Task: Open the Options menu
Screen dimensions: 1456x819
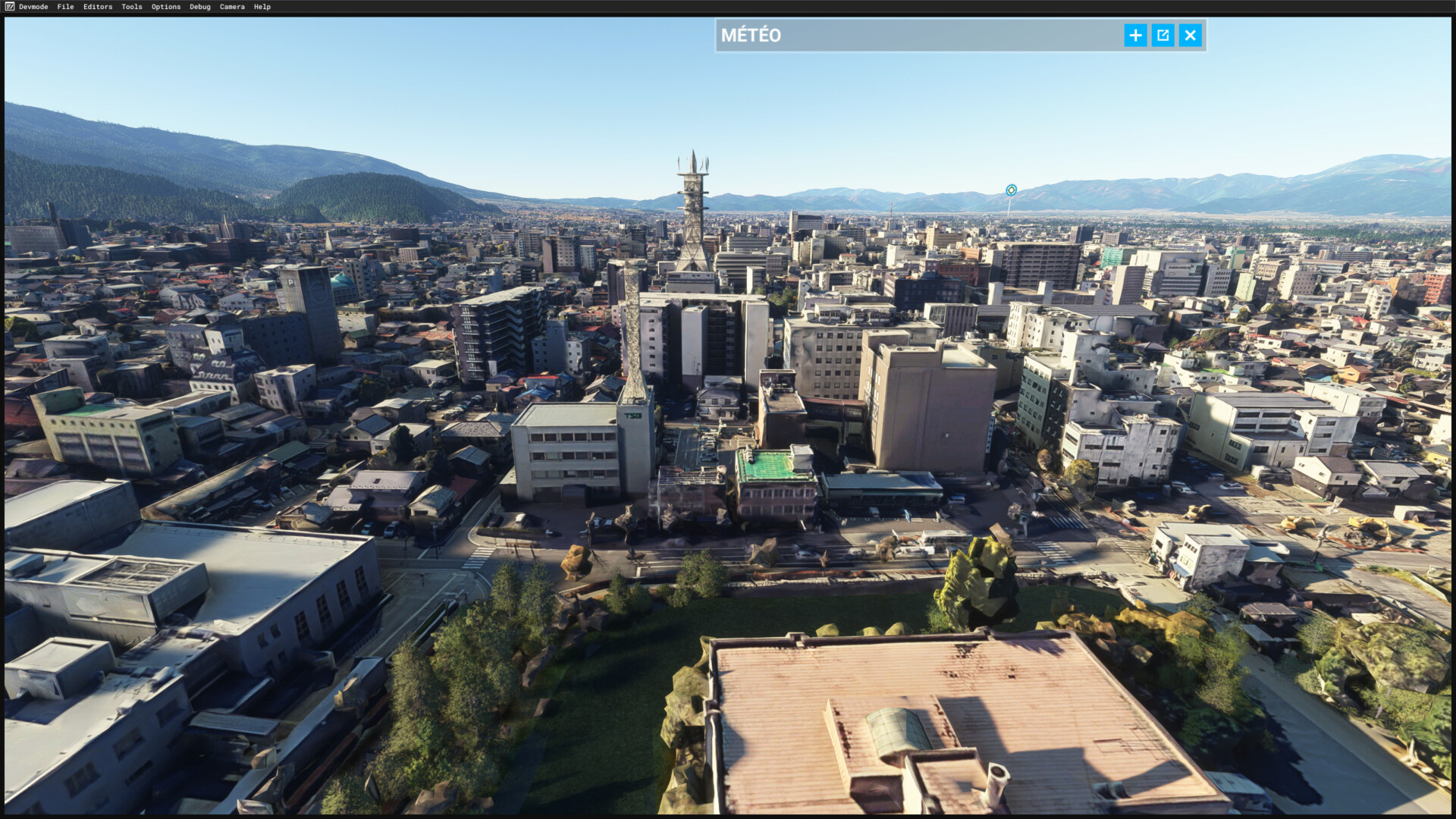Action: (166, 7)
